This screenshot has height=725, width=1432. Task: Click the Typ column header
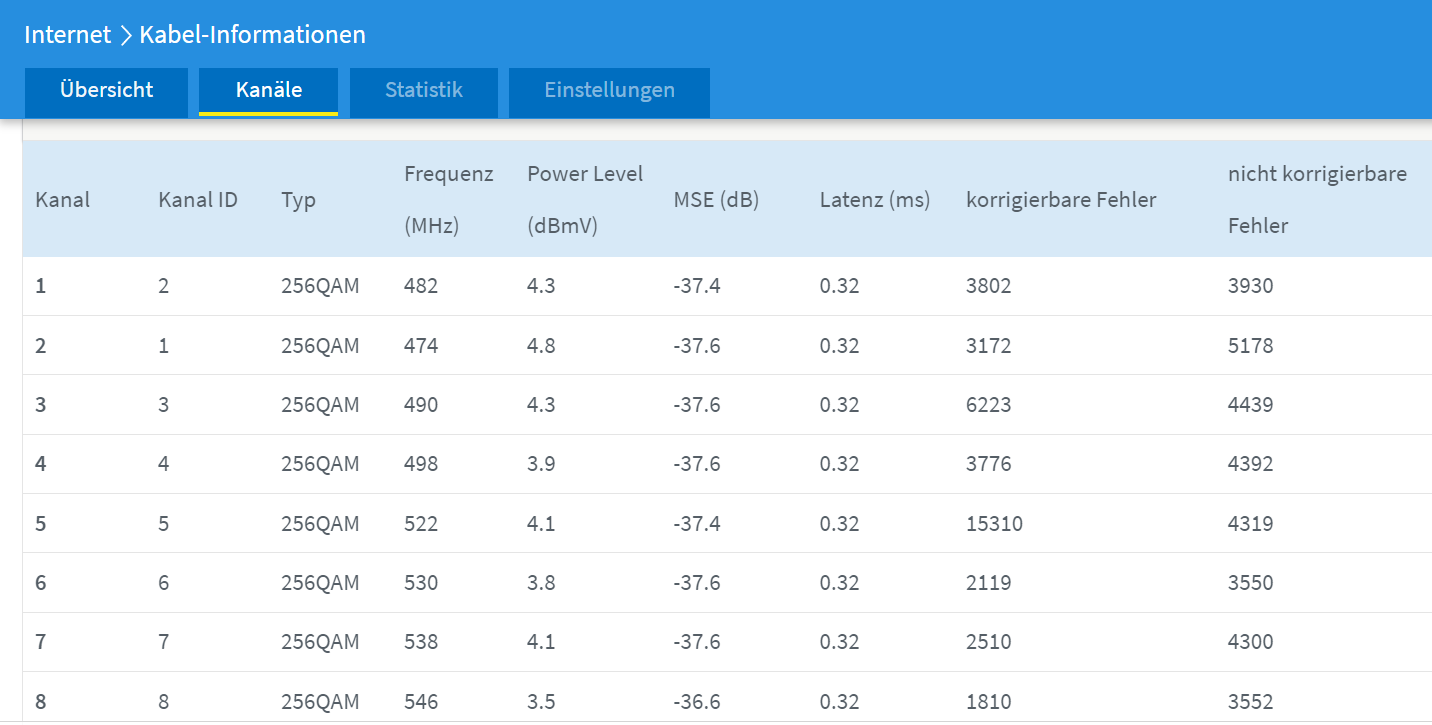click(x=298, y=199)
